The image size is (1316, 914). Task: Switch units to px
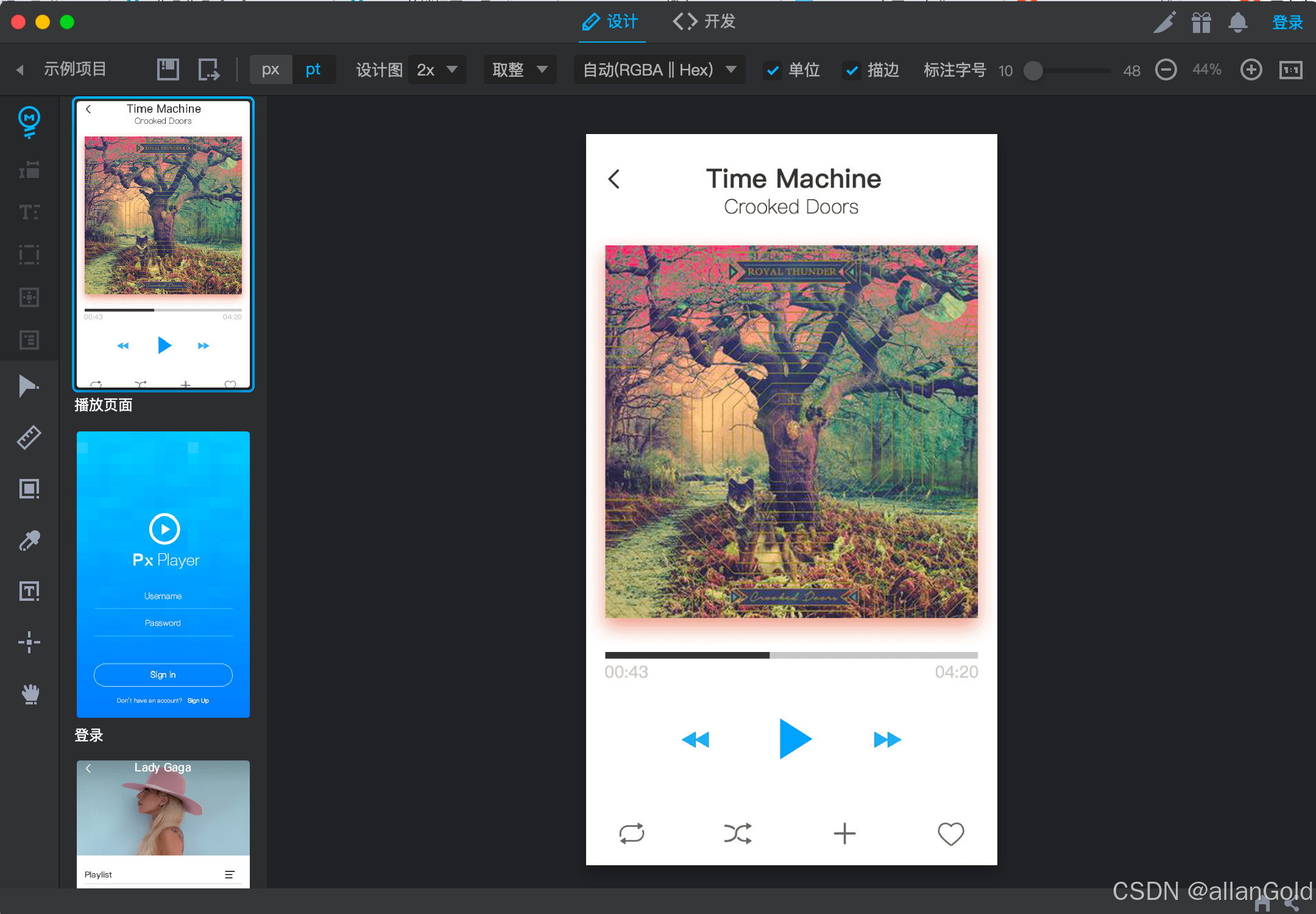pos(271,70)
